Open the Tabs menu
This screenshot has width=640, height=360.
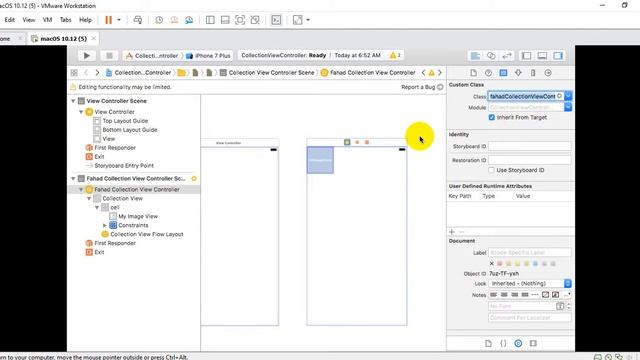[x=65, y=20]
